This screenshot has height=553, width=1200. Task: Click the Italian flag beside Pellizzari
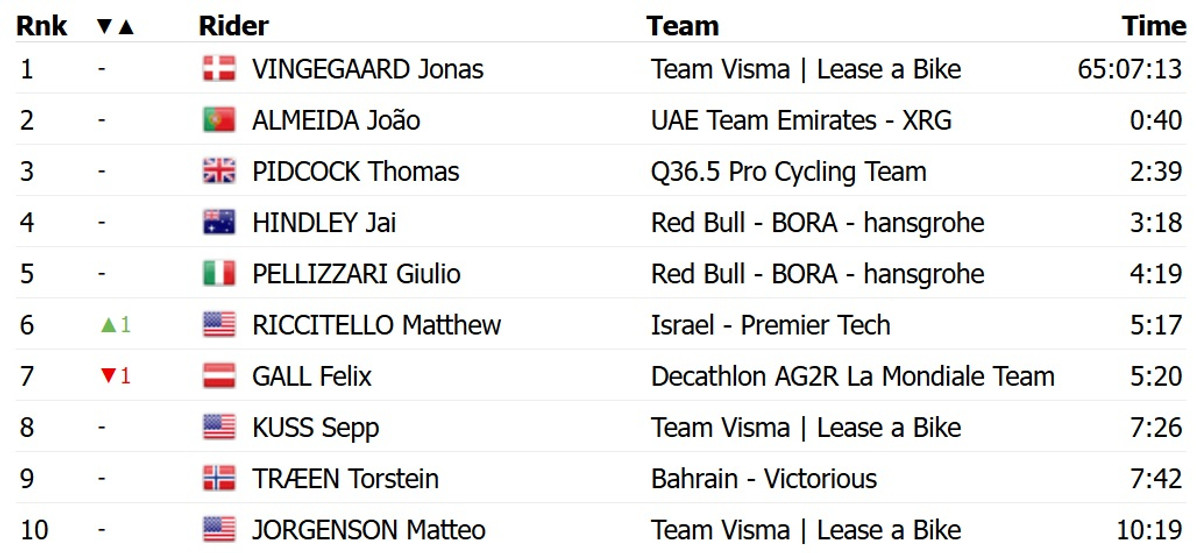point(218,274)
